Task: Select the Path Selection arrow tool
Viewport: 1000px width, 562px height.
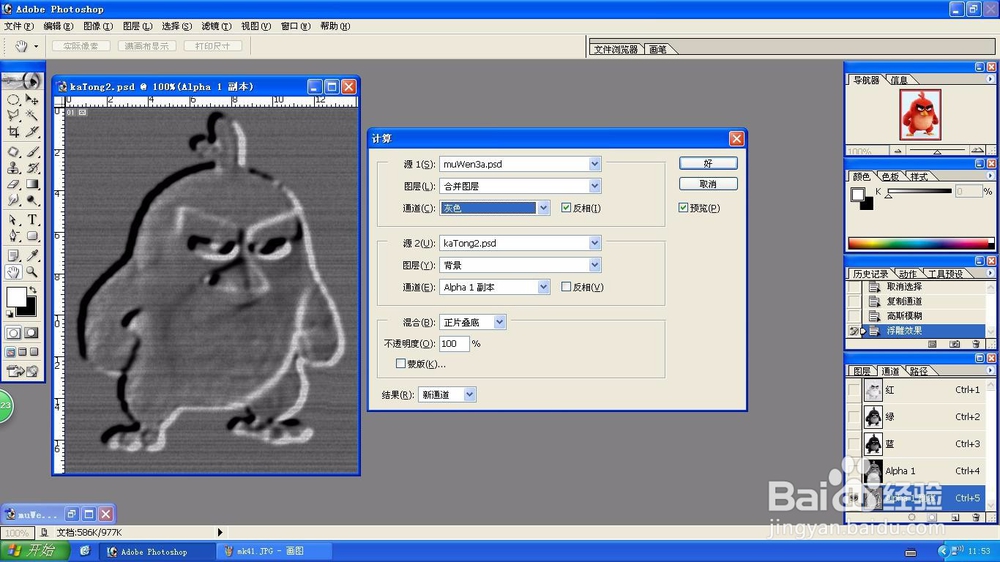Action: coord(13,220)
